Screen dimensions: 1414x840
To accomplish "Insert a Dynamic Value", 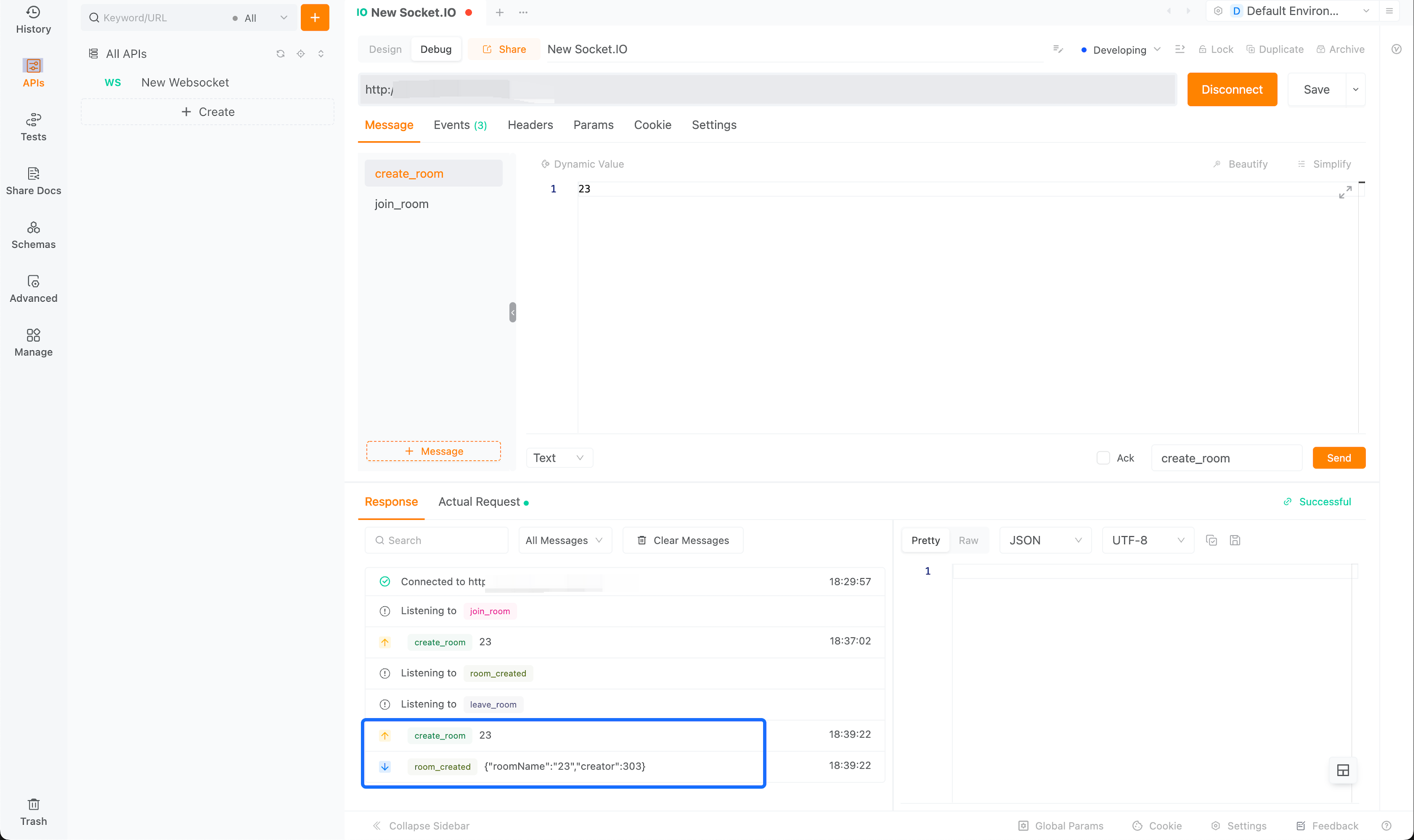I will 582,164.
